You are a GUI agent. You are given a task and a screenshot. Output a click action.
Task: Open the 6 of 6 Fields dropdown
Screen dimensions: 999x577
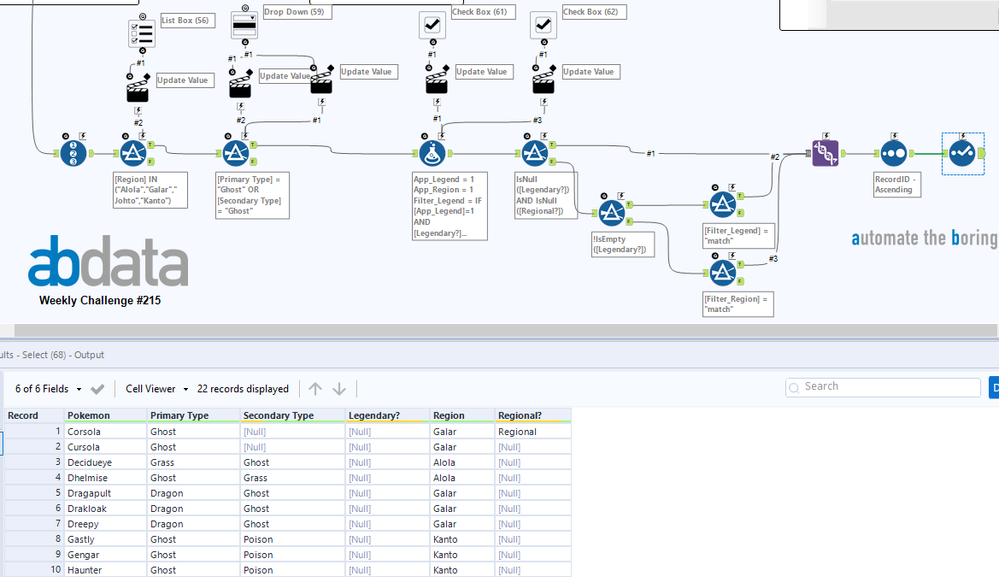click(48, 388)
